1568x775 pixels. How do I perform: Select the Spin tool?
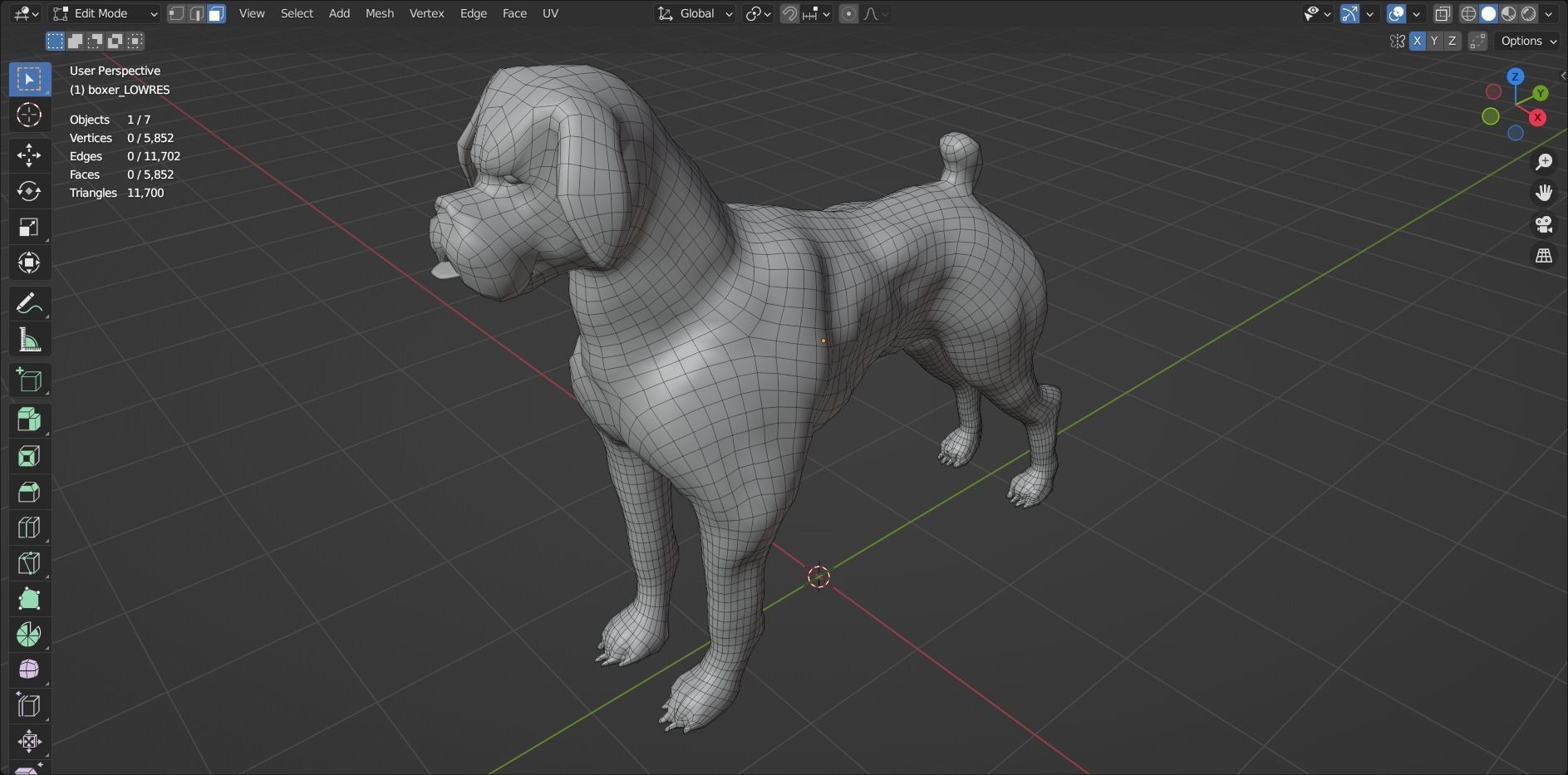pyautogui.click(x=29, y=635)
